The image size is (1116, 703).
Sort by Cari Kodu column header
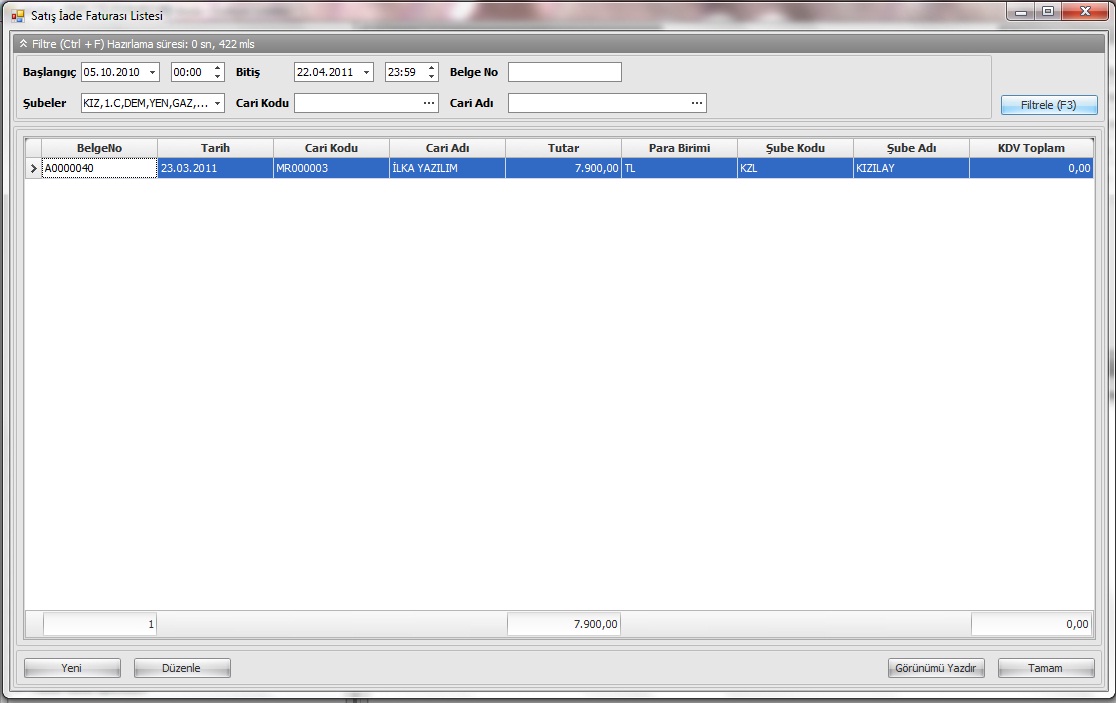tap(332, 148)
